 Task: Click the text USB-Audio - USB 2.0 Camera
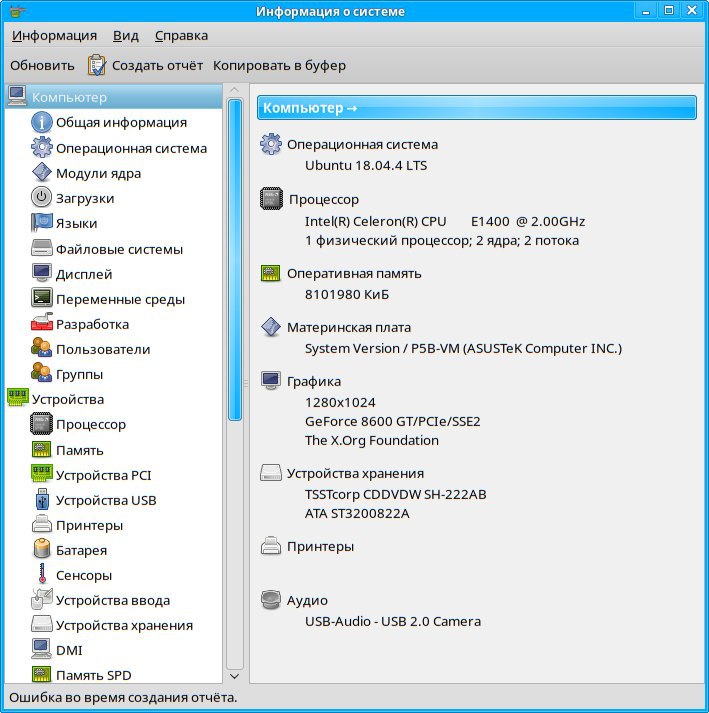tap(393, 622)
